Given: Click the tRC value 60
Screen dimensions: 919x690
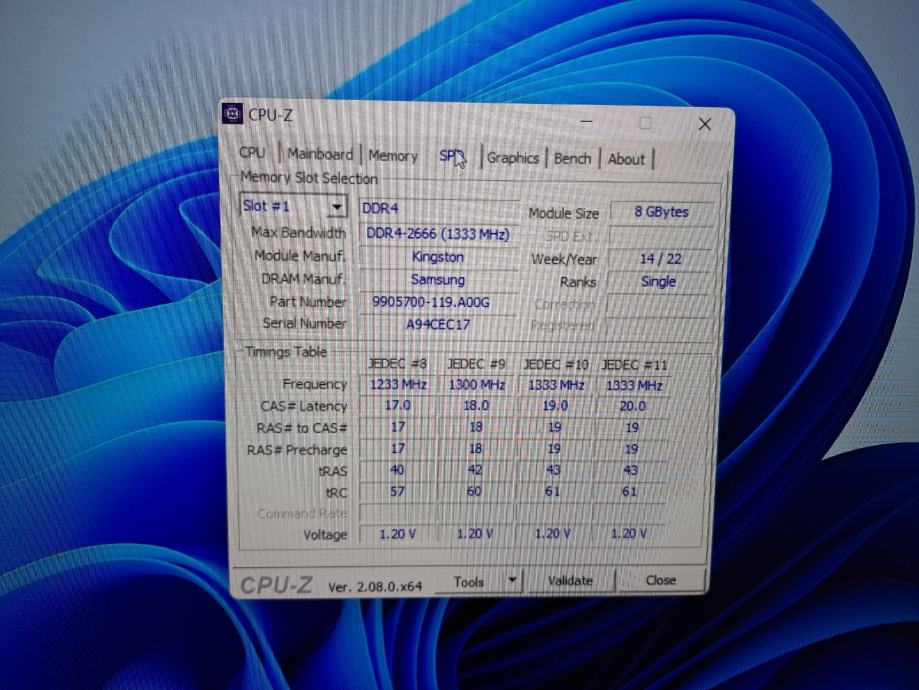Looking at the screenshot, I should [475, 491].
